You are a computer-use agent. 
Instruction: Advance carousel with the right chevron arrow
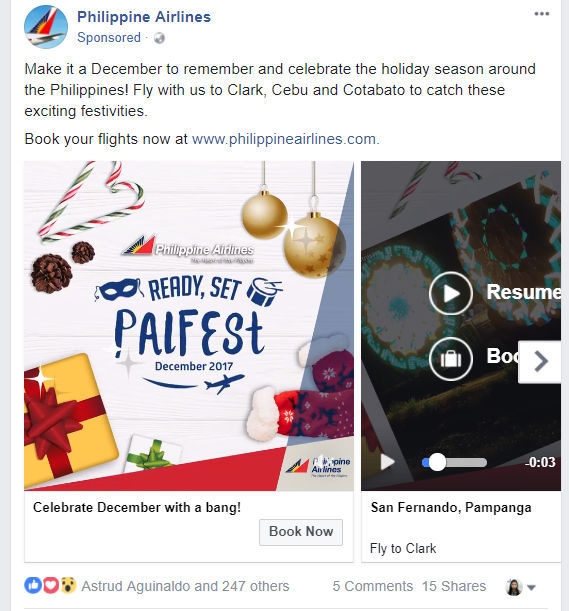pyautogui.click(x=540, y=362)
